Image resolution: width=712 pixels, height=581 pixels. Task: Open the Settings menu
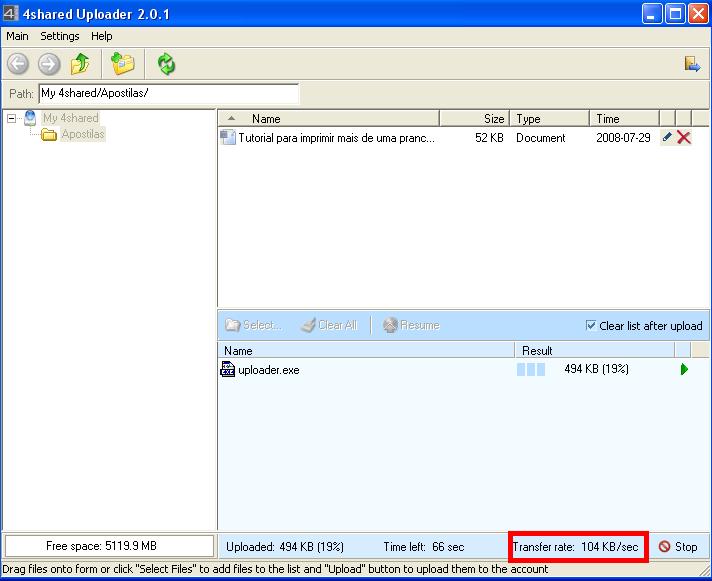point(59,36)
